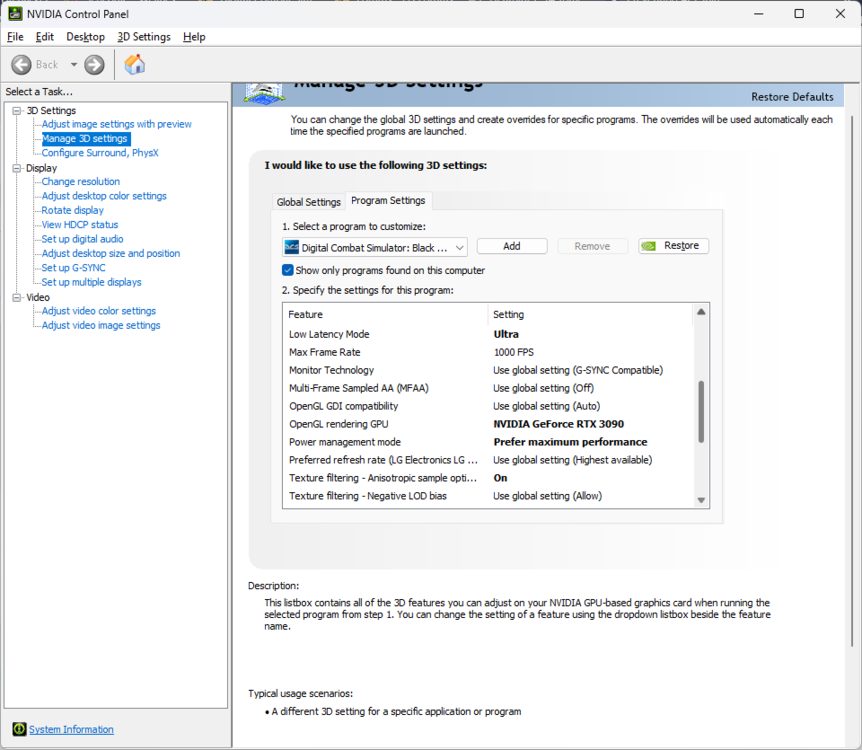This screenshot has width=862, height=750.
Task: Click the NVIDIA logo on Restore button
Action: pos(649,246)
